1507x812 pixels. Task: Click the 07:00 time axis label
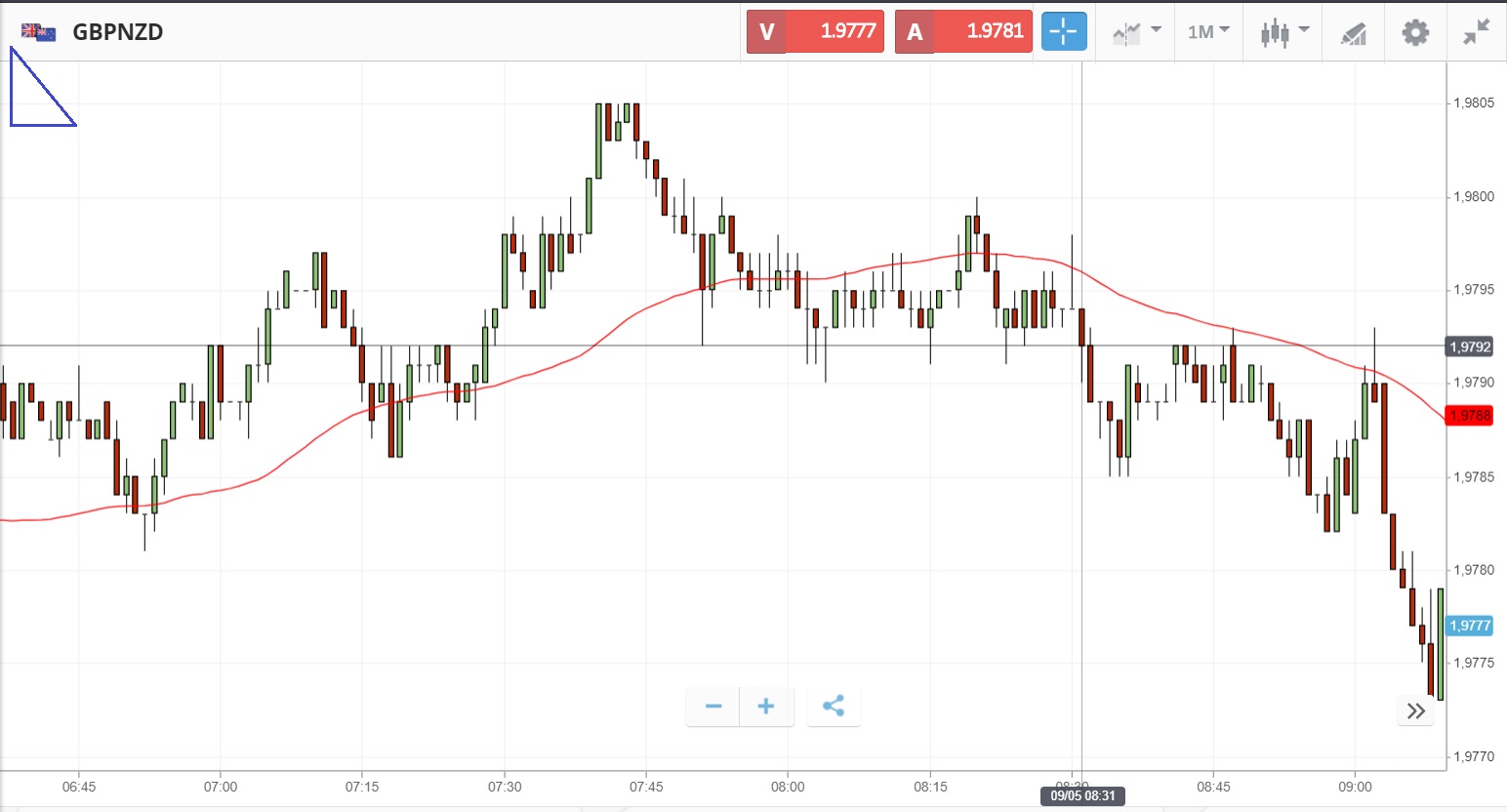point(221,787)
